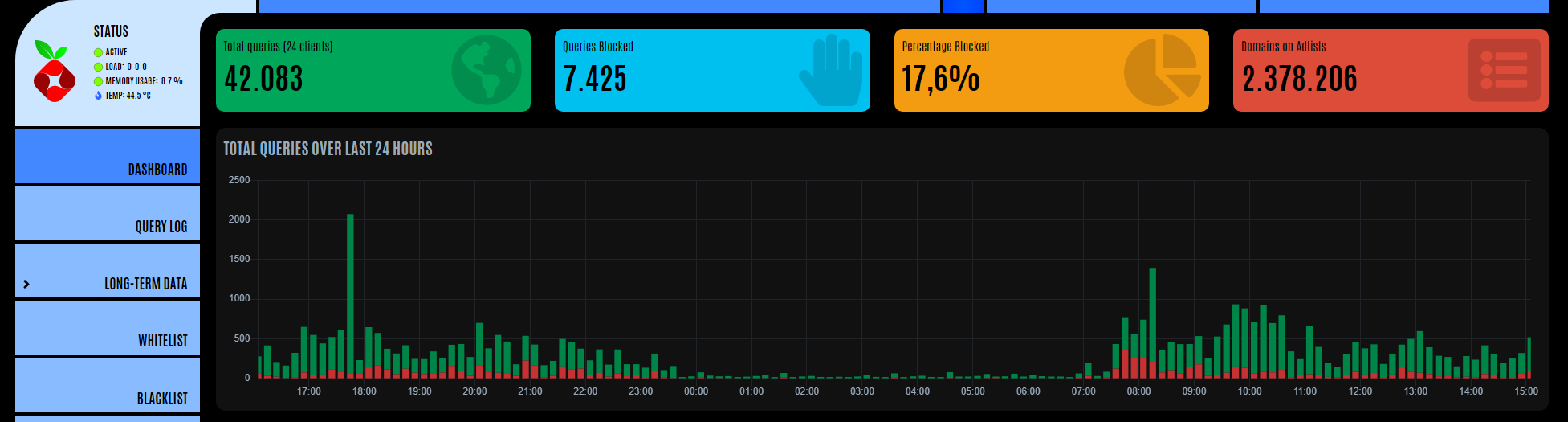Open the Dashboard menu item
Screen dimensions: 1568x422
click(108, 157)
